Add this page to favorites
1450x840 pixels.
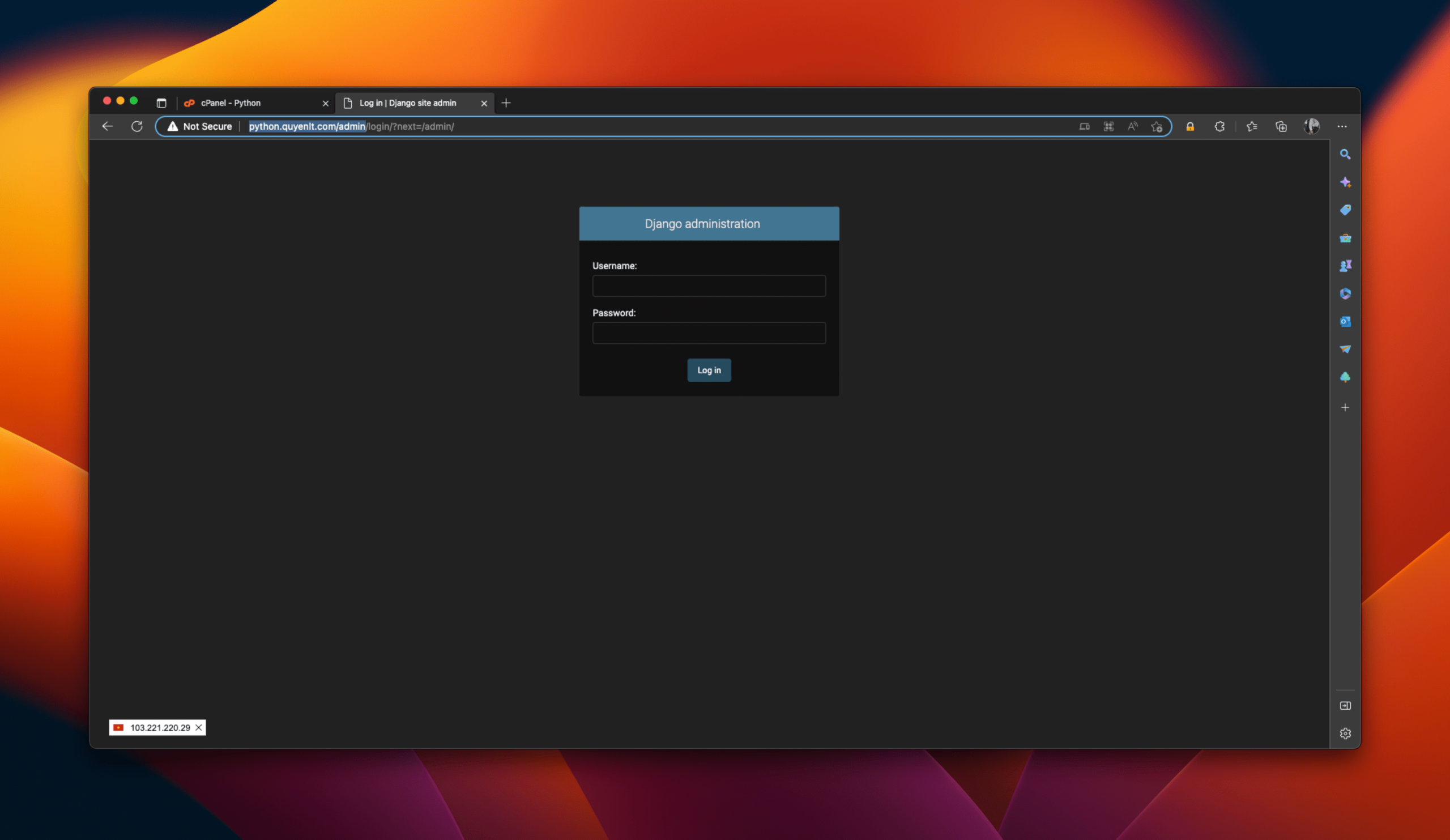pyautogui.click(x=1157, y=126)
